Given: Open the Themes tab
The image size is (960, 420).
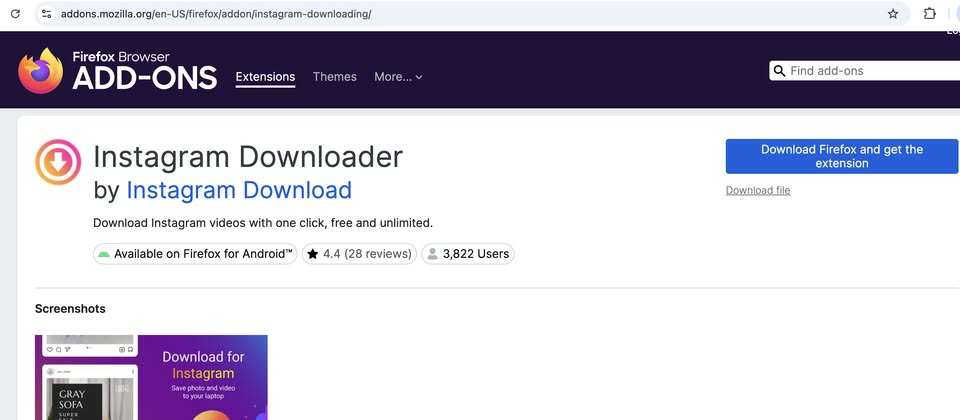Looking at the screenshot, I should 334,77.
